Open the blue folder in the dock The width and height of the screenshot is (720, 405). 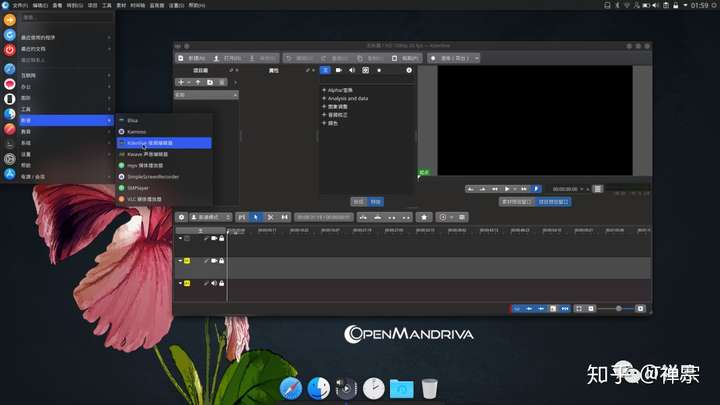pyautogui.click(x=401, y=389)
